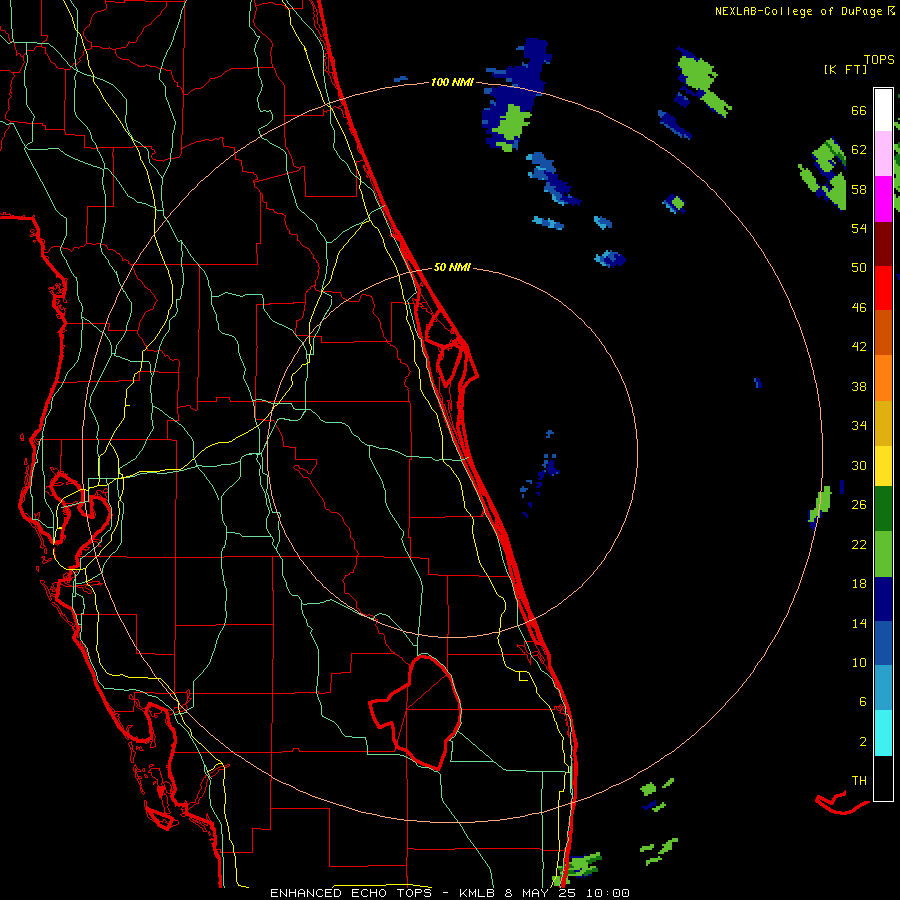Click the cyan legend color band
Viewport: 900px width, 900px height.
[883, 733]
